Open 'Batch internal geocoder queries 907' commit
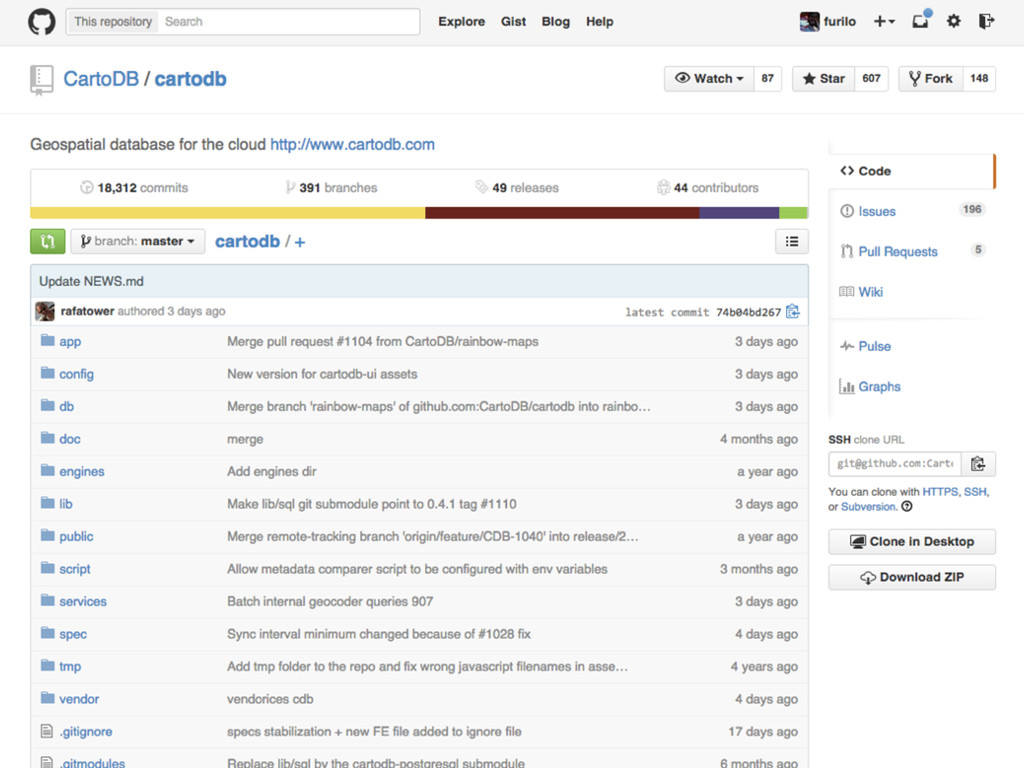 click(330, 601)
